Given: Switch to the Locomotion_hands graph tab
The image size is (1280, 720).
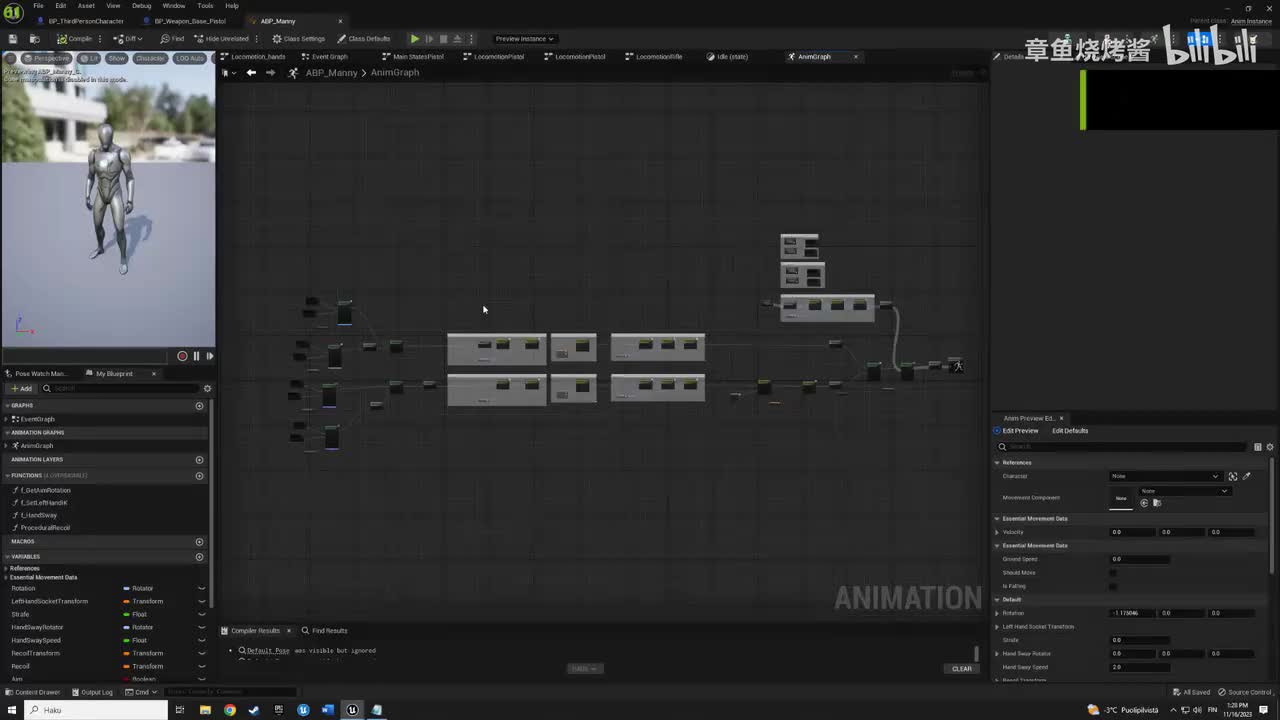Looking at the screenshot, I should [253, 57].
